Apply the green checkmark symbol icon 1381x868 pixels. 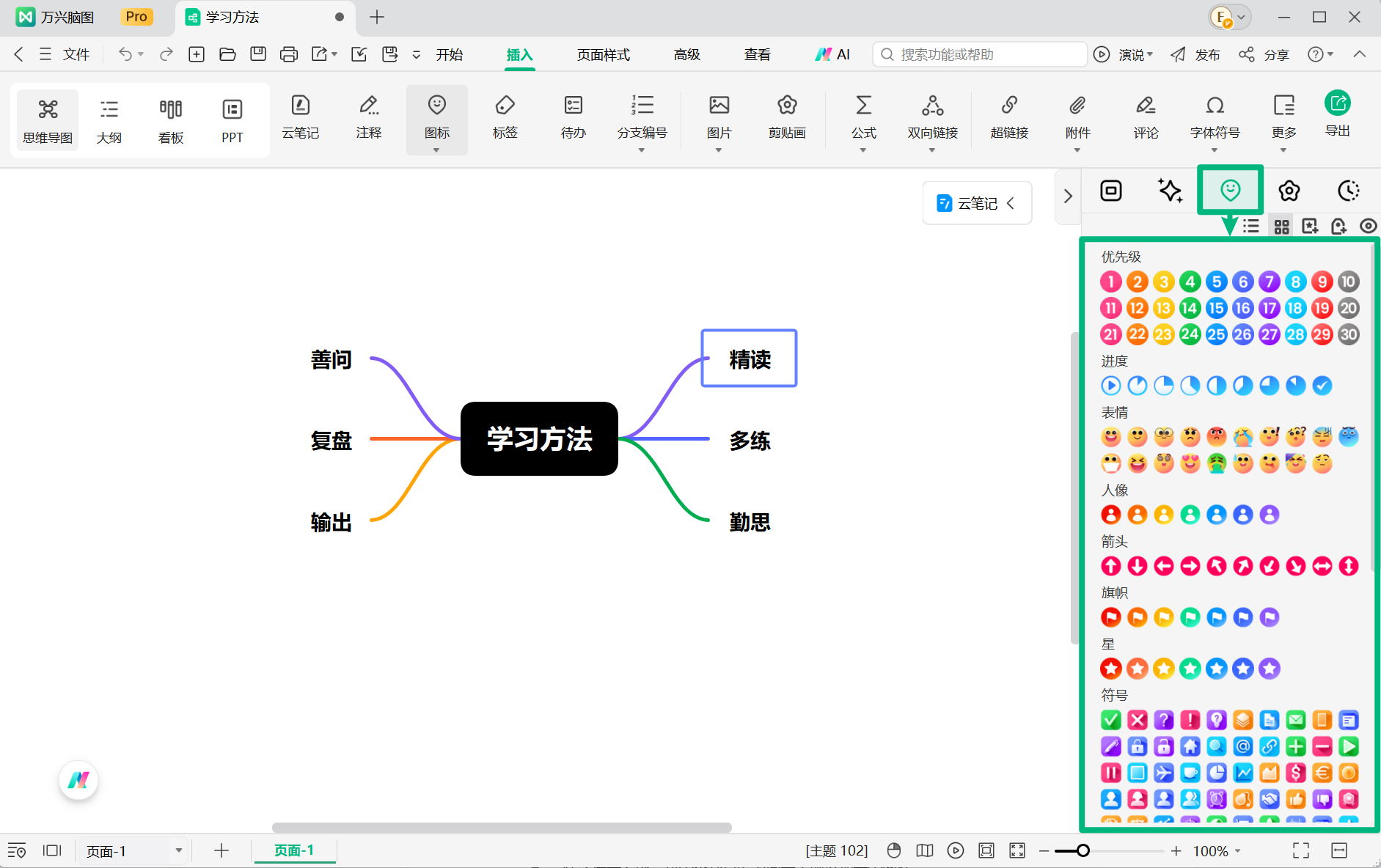pos(1111,720)
